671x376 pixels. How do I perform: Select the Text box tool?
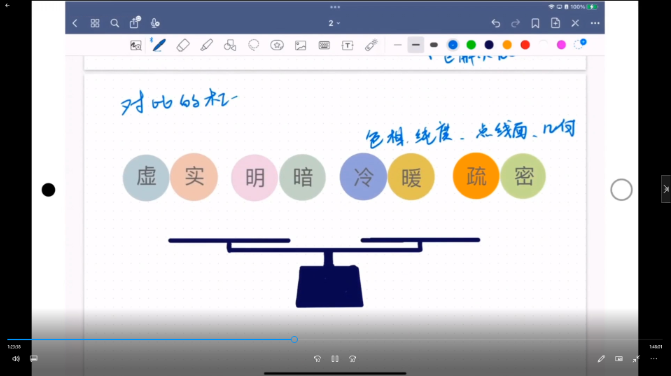click(347, 45)
